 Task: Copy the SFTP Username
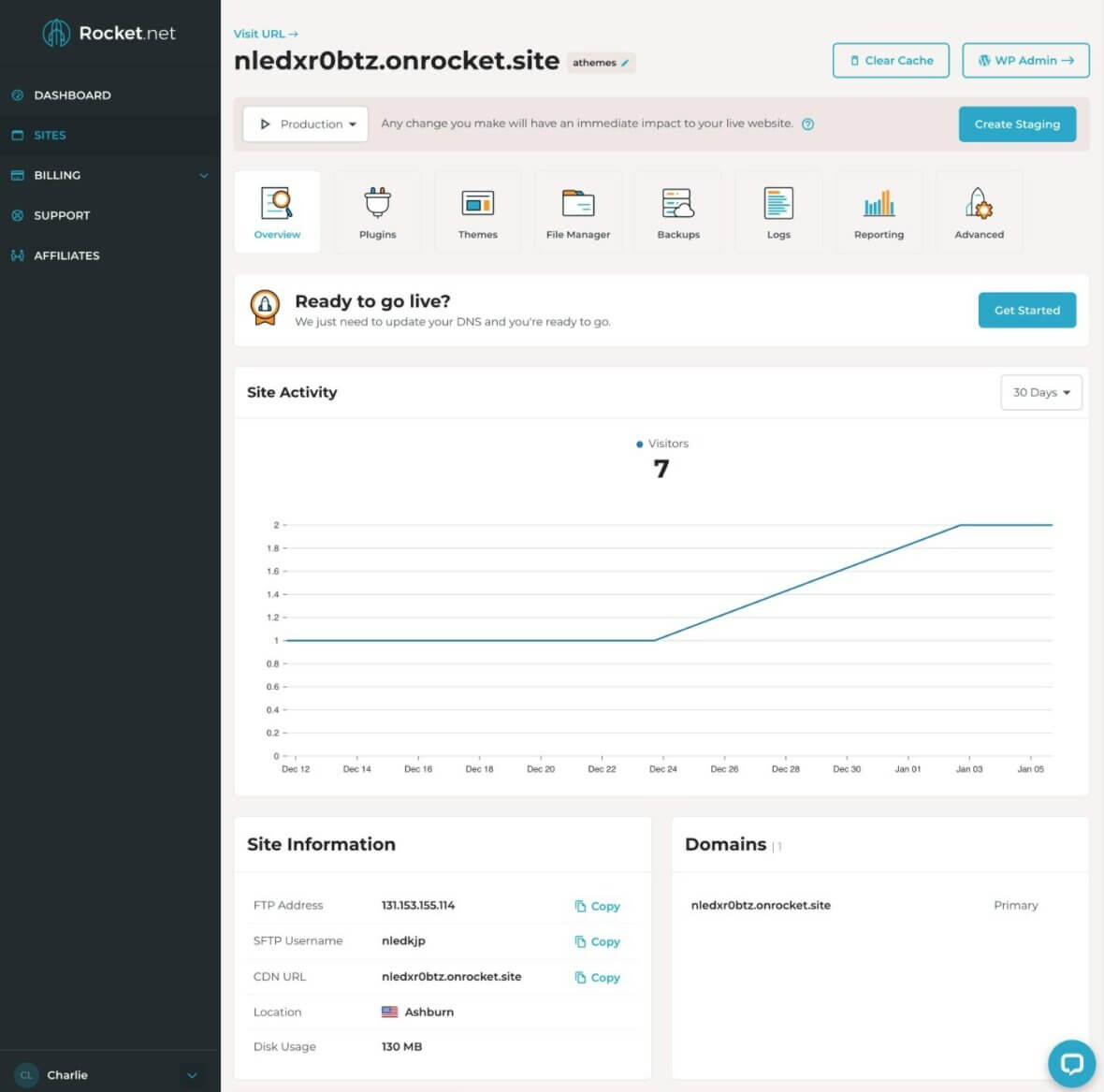coord(597,941)
